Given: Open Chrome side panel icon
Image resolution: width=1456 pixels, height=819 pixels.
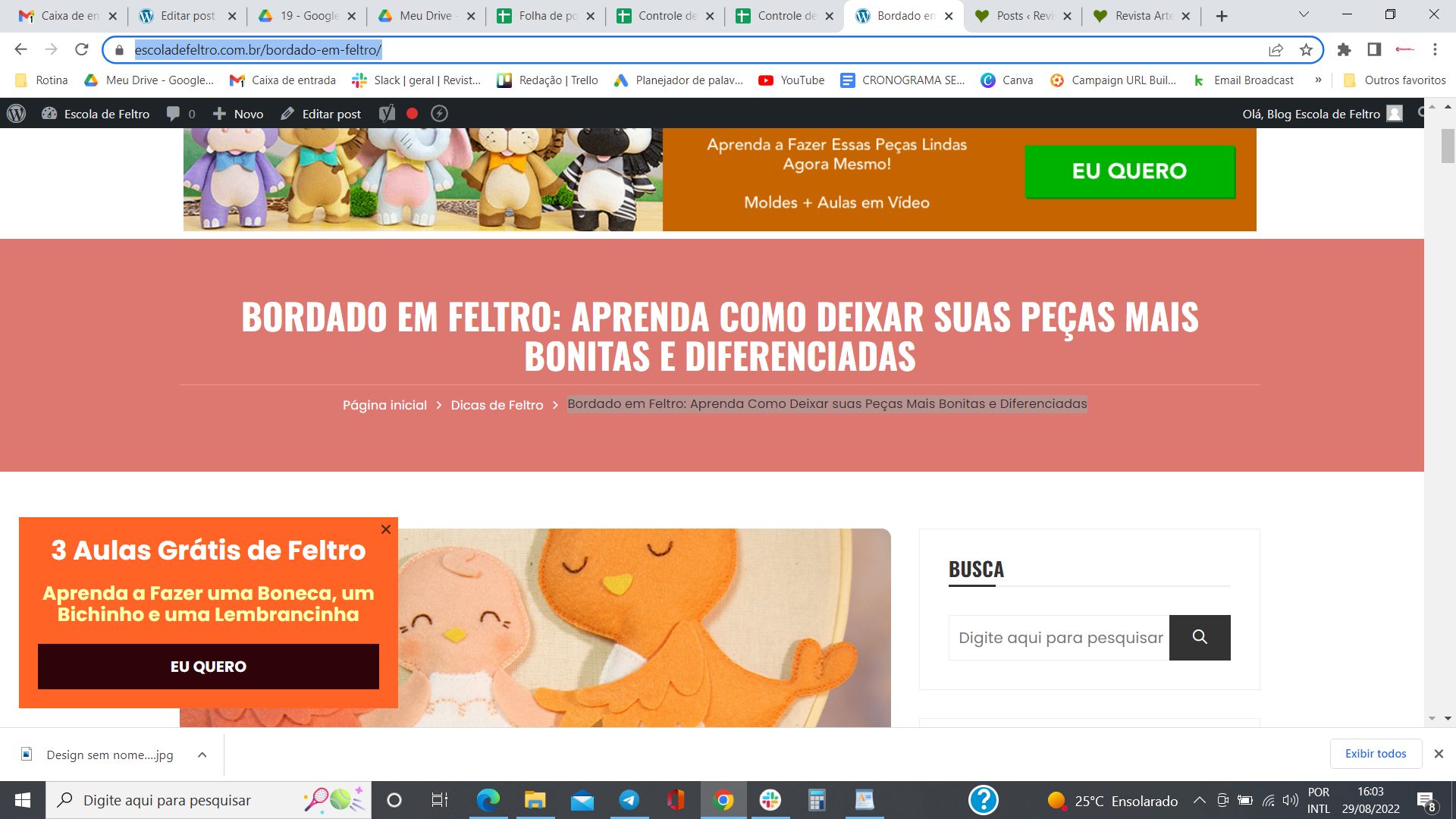Looking at the screenshot, I should [1374, 49].
